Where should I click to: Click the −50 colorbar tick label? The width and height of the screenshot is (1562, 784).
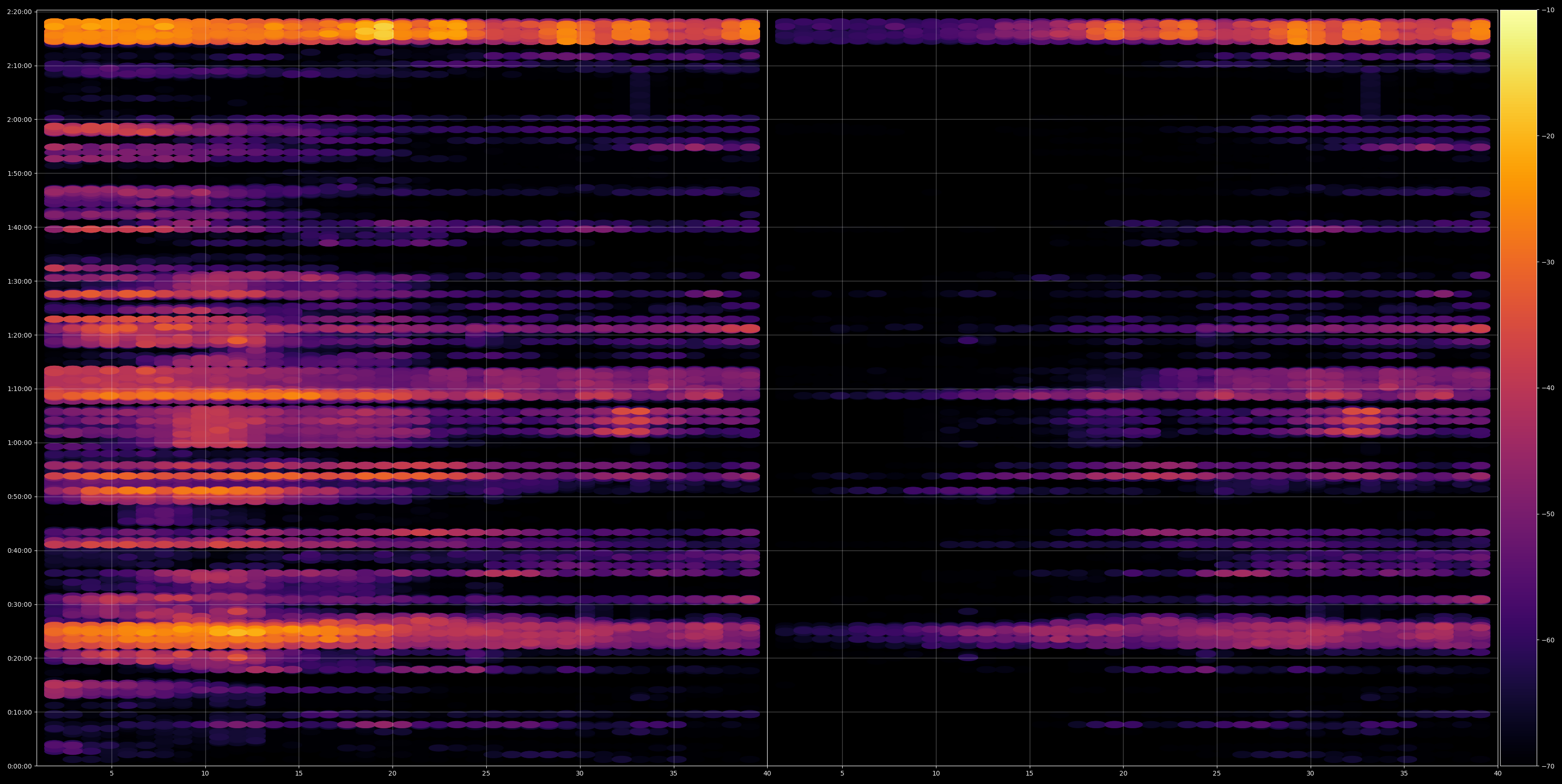(1548, 514)
